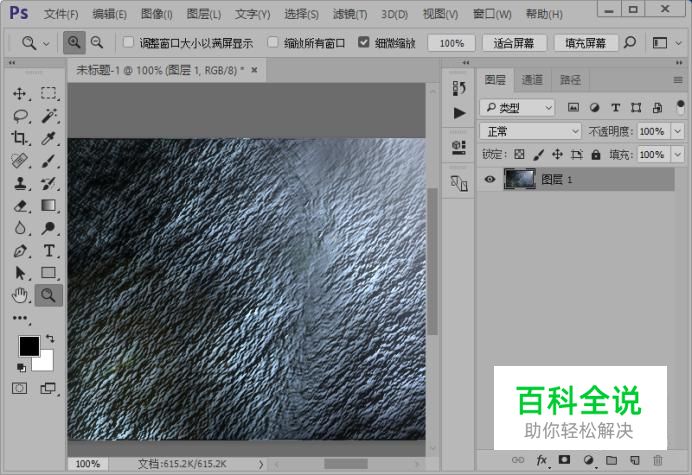The image size is (692, 475).
Task: Open the 类型 layer filter dropdown
Action: click(x=517, y=107)
